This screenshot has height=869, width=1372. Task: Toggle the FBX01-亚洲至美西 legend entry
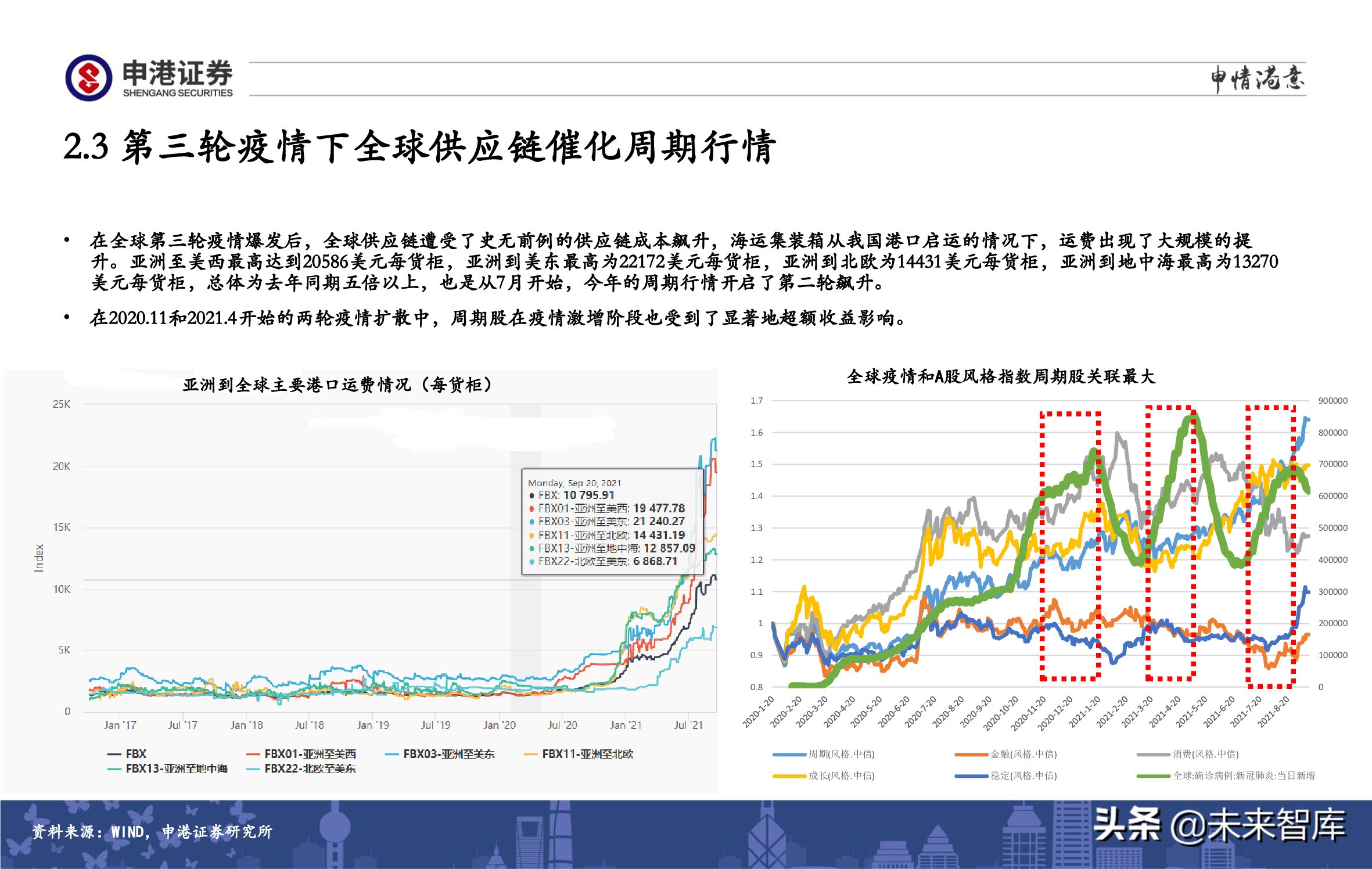[x=301, y=754]
